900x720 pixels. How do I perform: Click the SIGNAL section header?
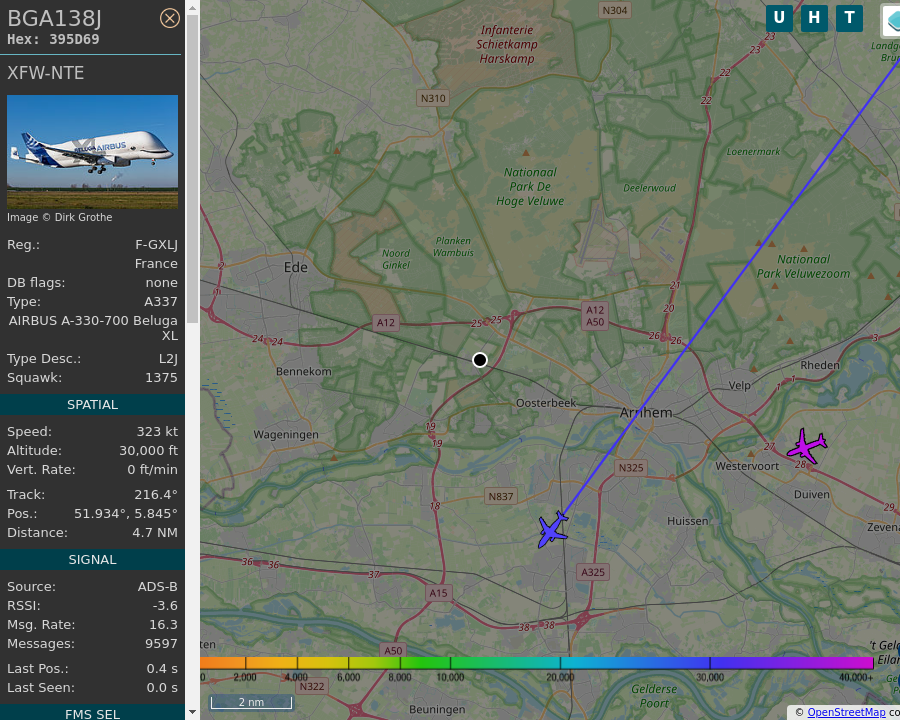[92, 560]
